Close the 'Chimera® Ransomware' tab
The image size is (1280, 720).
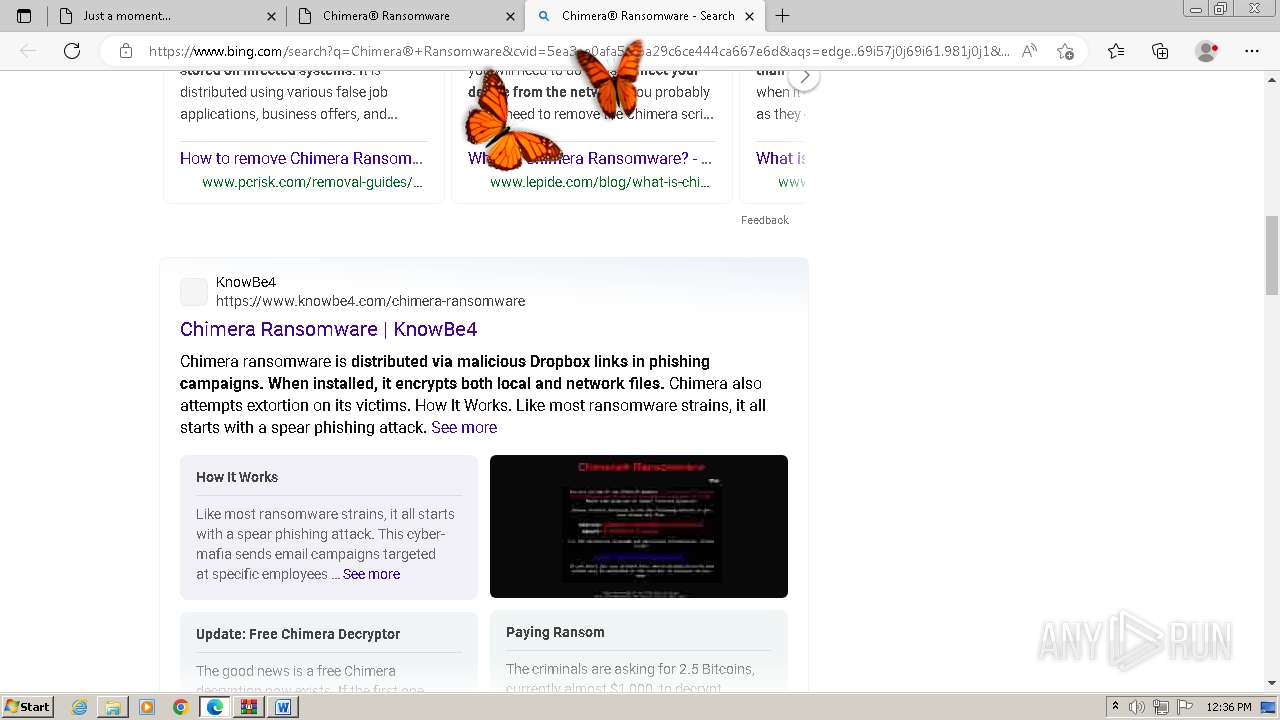coord(511,16)
